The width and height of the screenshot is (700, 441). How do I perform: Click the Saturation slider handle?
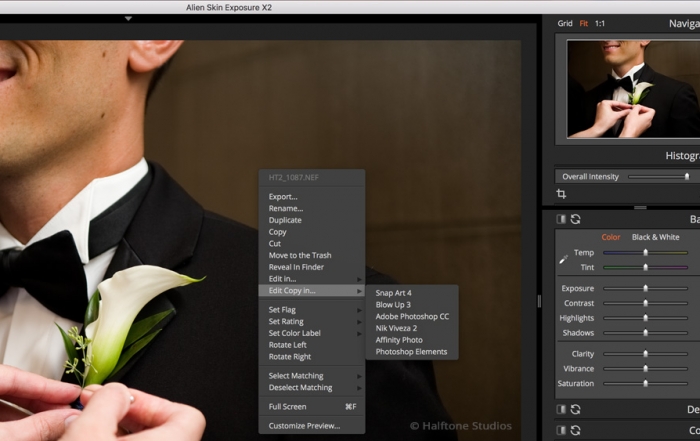click(646, 383)
